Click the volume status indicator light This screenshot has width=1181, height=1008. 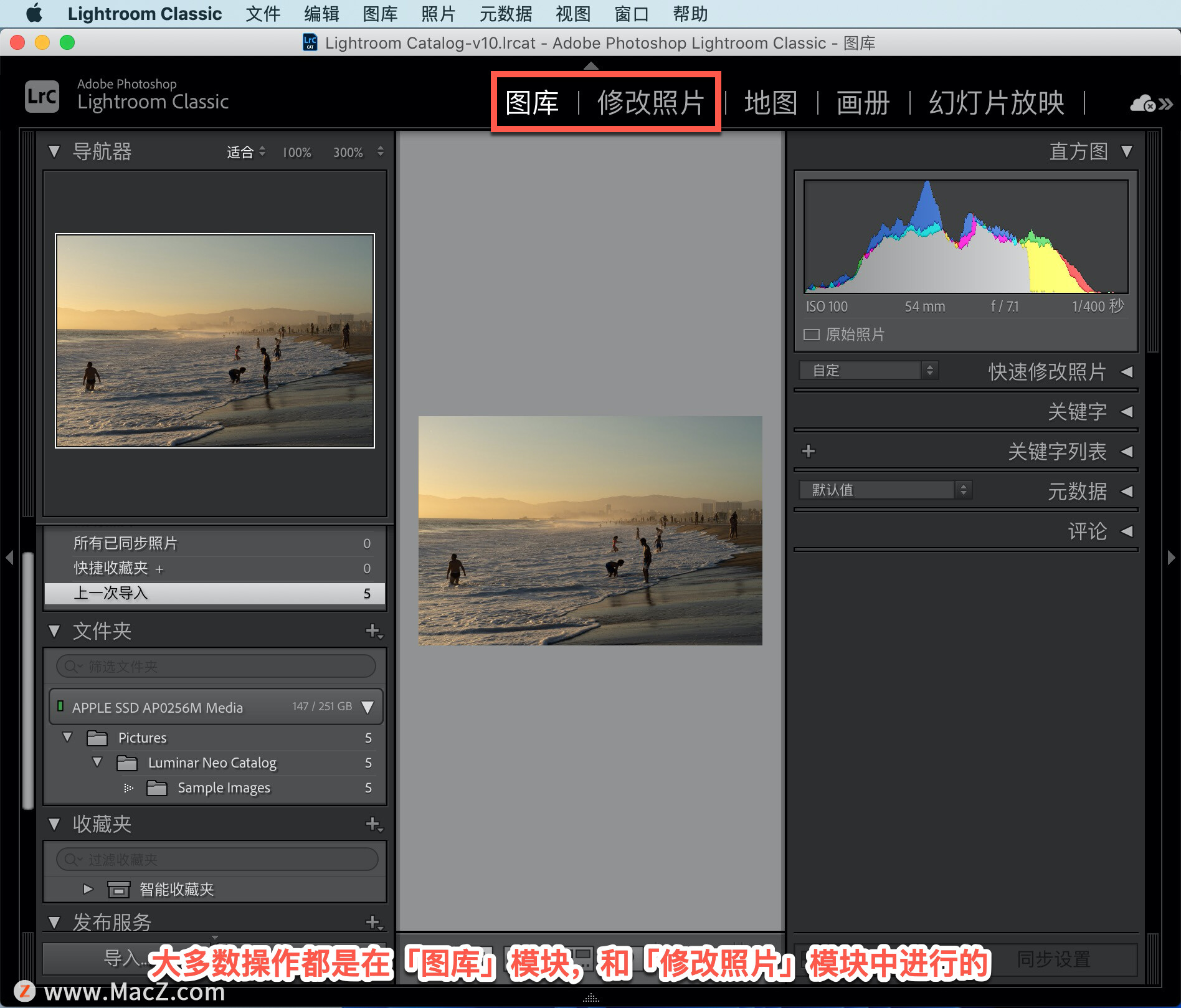60,706
